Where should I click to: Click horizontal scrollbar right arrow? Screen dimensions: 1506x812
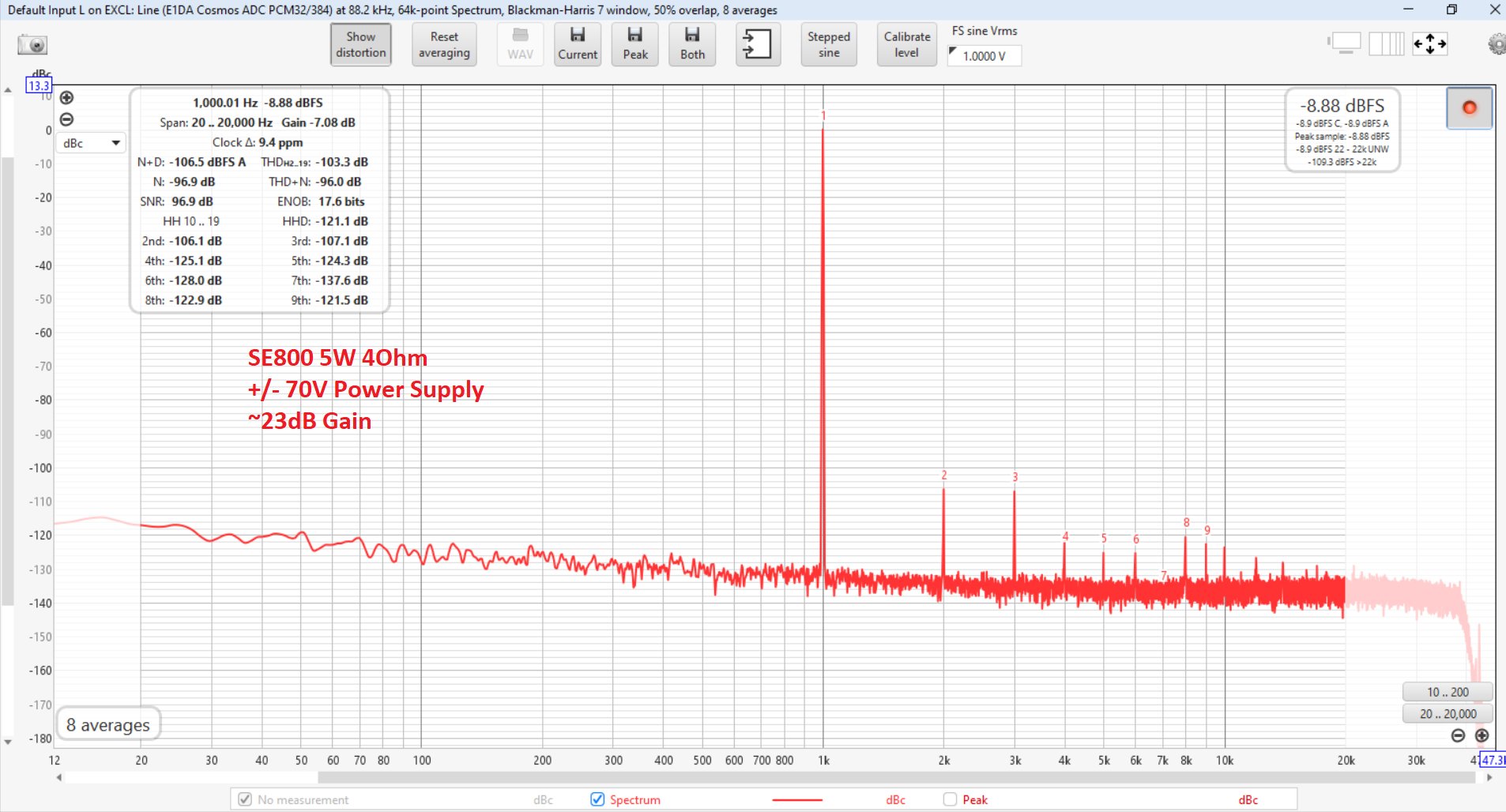(x=1489, y=777)
